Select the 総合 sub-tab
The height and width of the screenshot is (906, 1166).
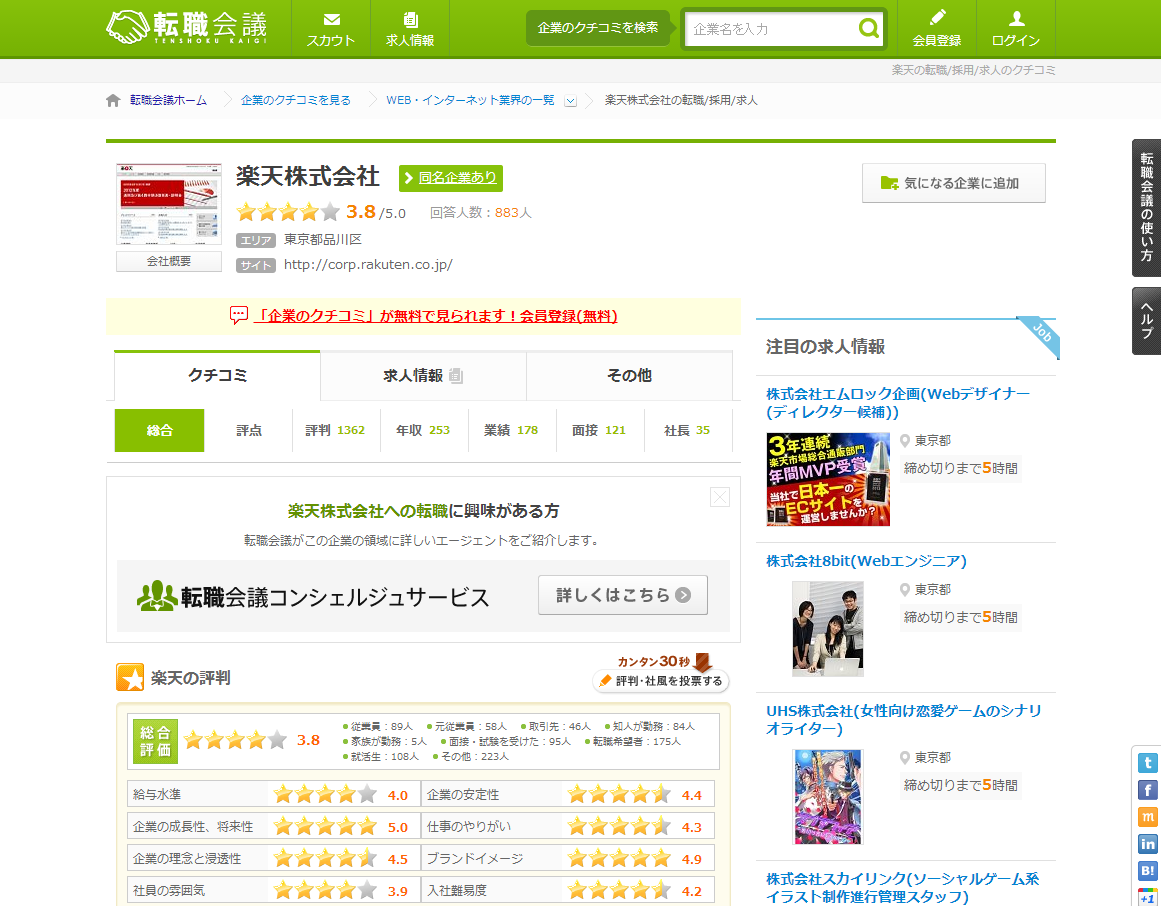click(159, 430)
